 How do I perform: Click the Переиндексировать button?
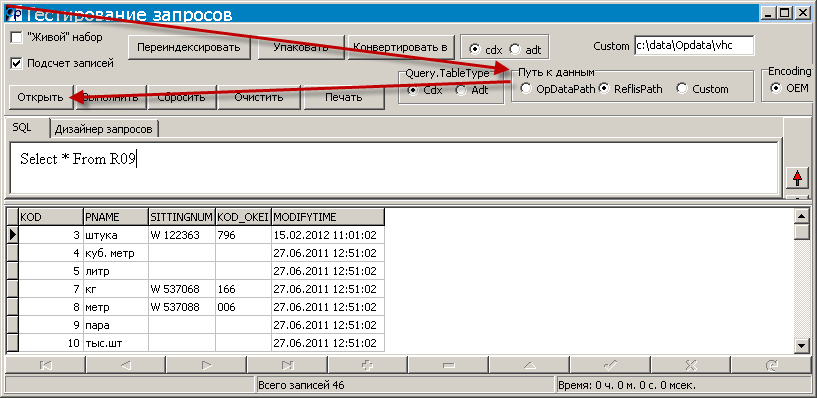189,47
